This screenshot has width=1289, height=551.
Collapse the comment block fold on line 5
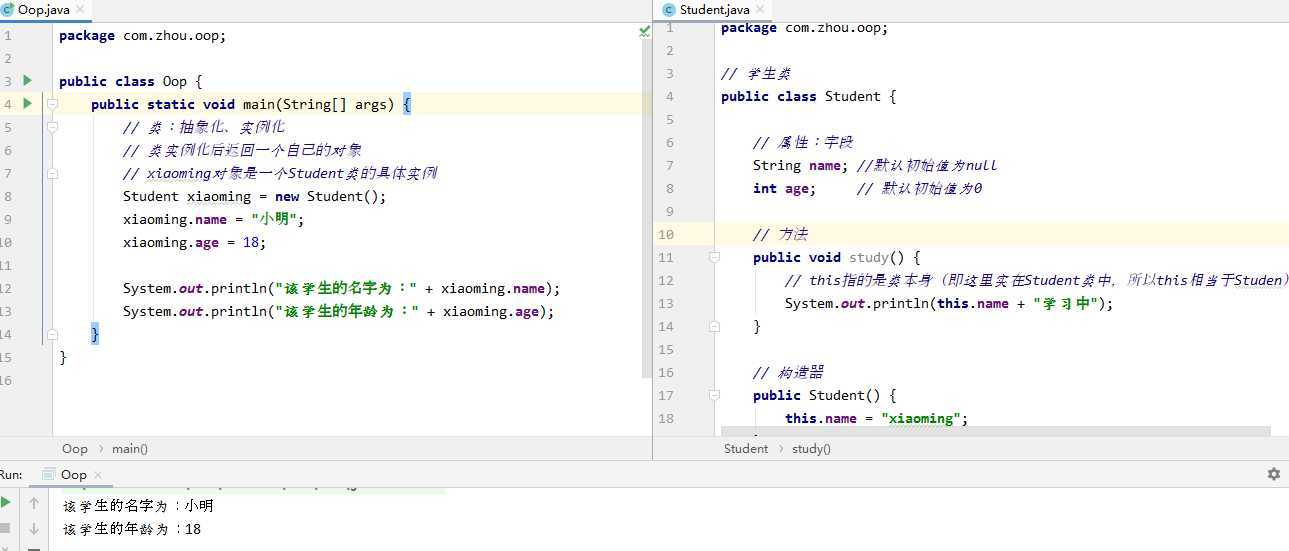pyautogui.click(x=52, y=127)
